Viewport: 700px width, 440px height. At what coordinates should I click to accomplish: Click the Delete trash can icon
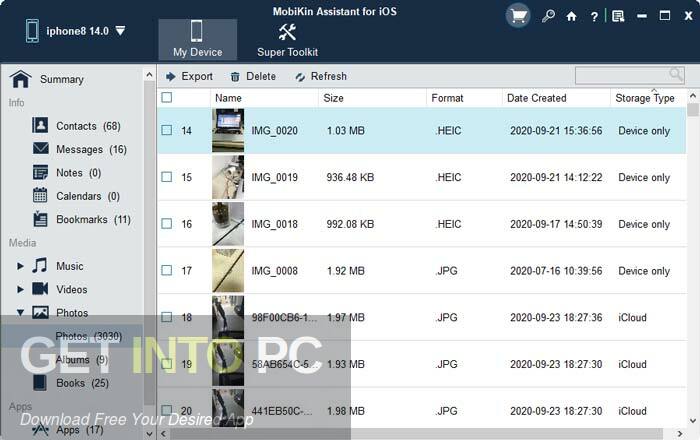pos(235,77)
